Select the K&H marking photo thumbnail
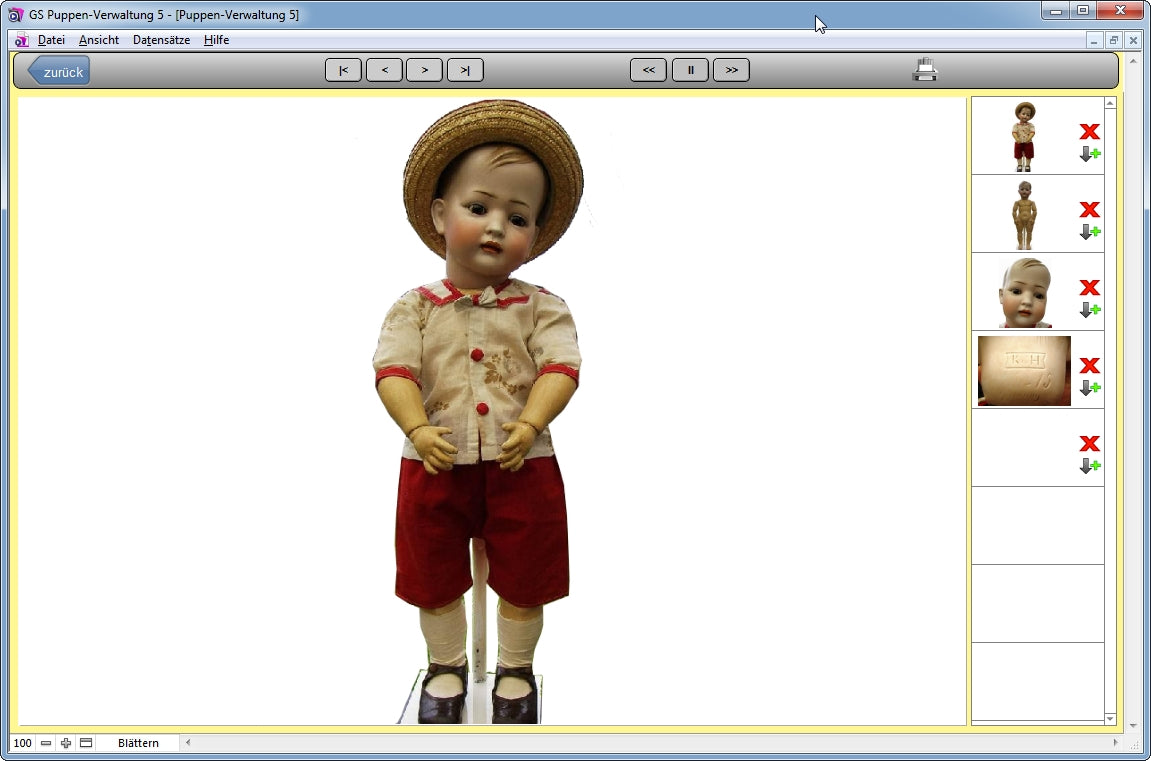 coord(1024,371)
